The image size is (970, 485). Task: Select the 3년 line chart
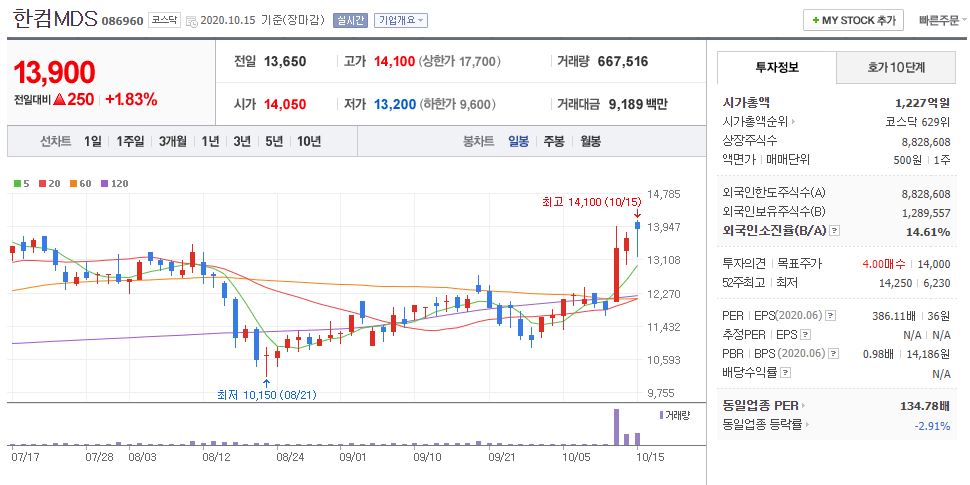[242, 141]
